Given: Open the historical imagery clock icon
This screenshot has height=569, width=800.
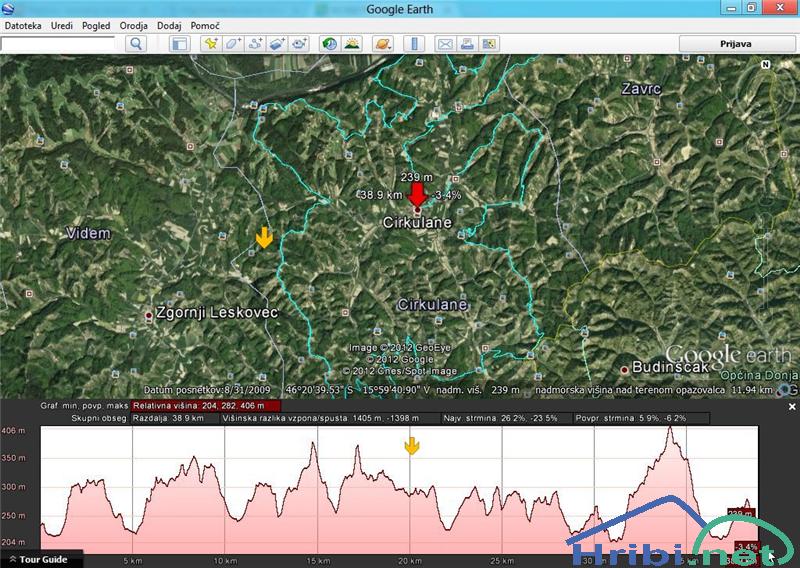Looking at the screenshot, I should coord(330,44).
